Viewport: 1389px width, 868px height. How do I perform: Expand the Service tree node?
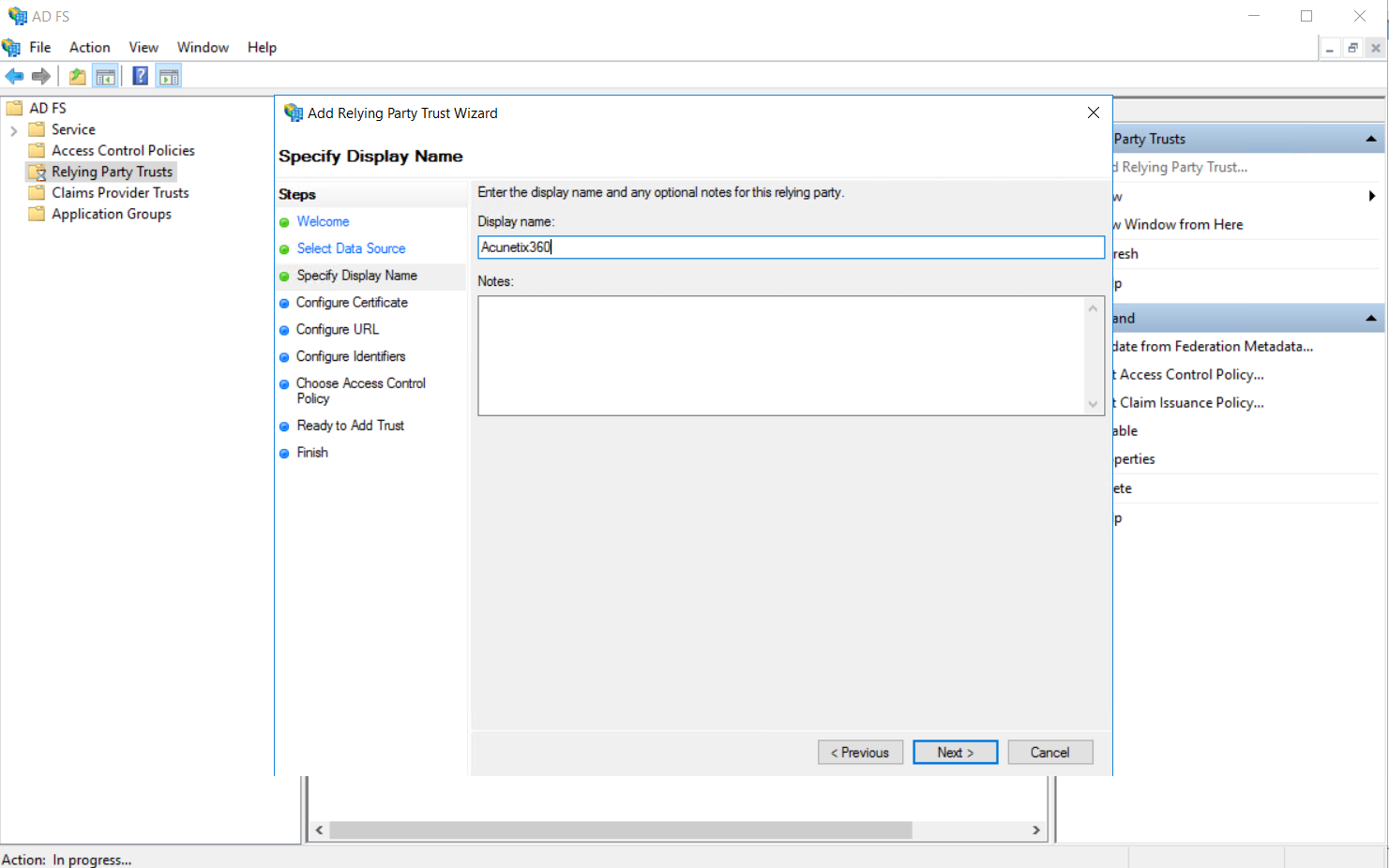[x=13, y=130]
